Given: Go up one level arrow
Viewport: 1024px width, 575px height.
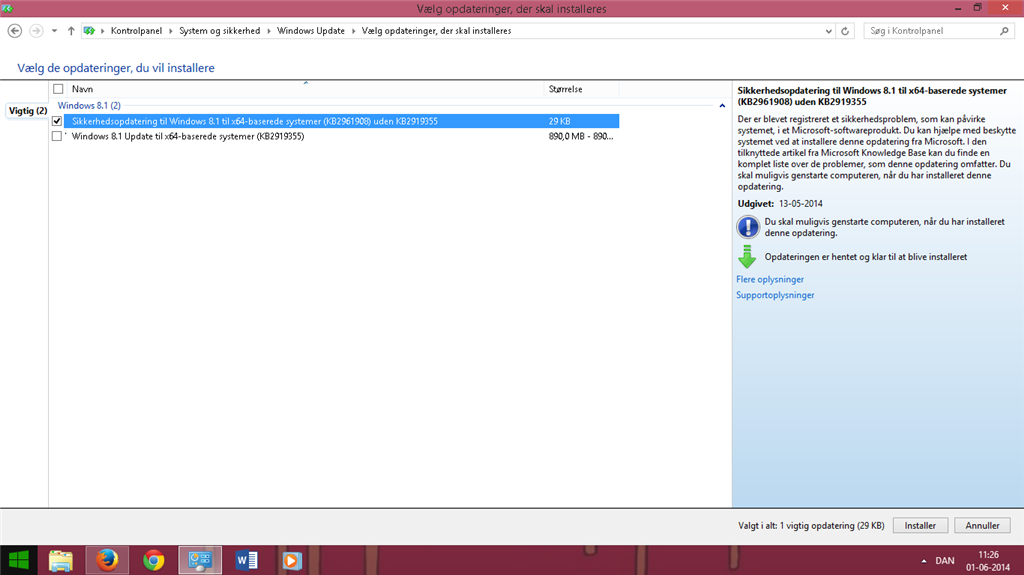Looking at the screenshot, I should pos(71,31).
